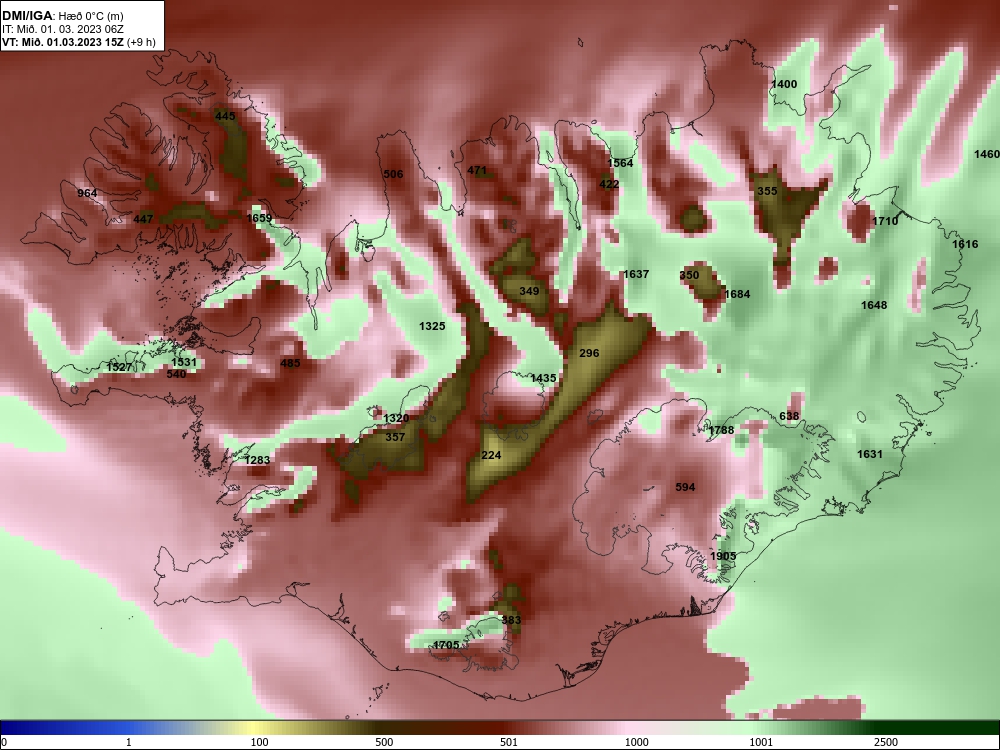Click the 1564 value label

pos(621,163)
